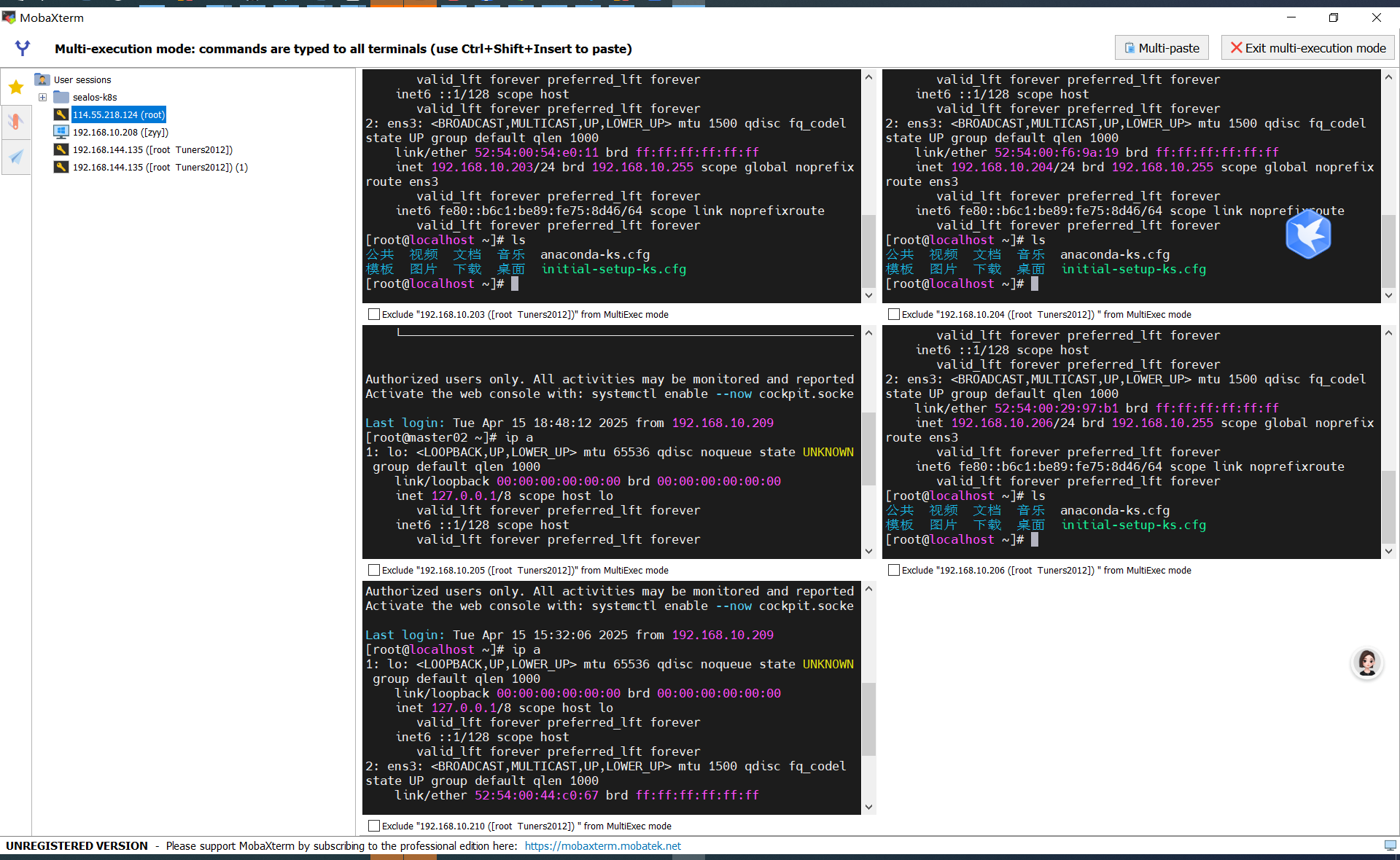
Task: Click the multi-execution fork icon
Action: point(23,48)
